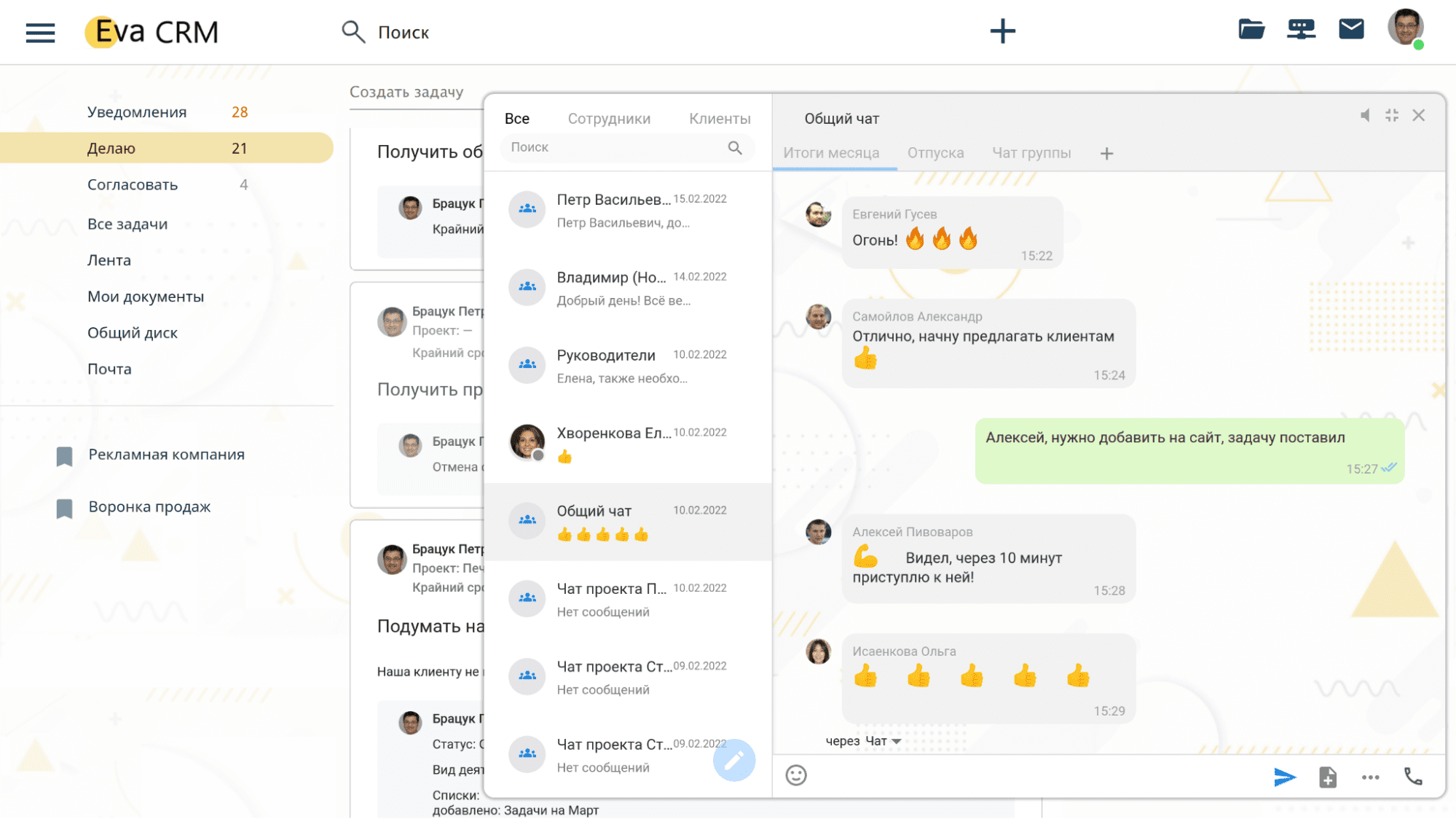Open the folder icon in the header
The image size is (1456, 819).
[1251, 29]
